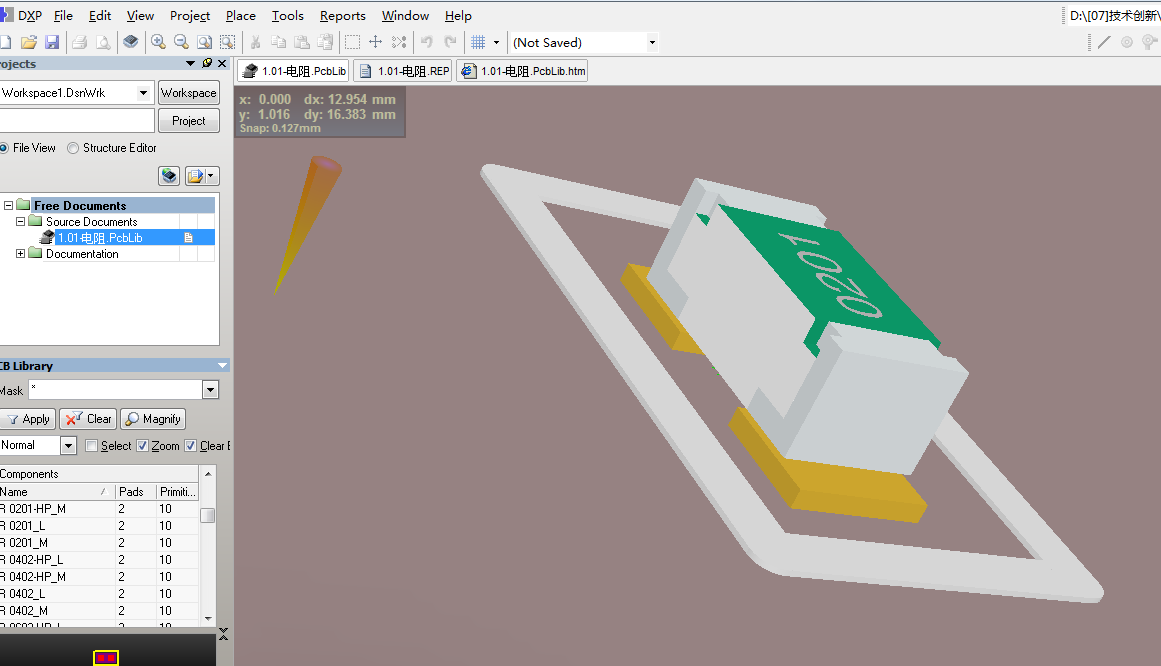Close the Projects panel

(222, 64)
